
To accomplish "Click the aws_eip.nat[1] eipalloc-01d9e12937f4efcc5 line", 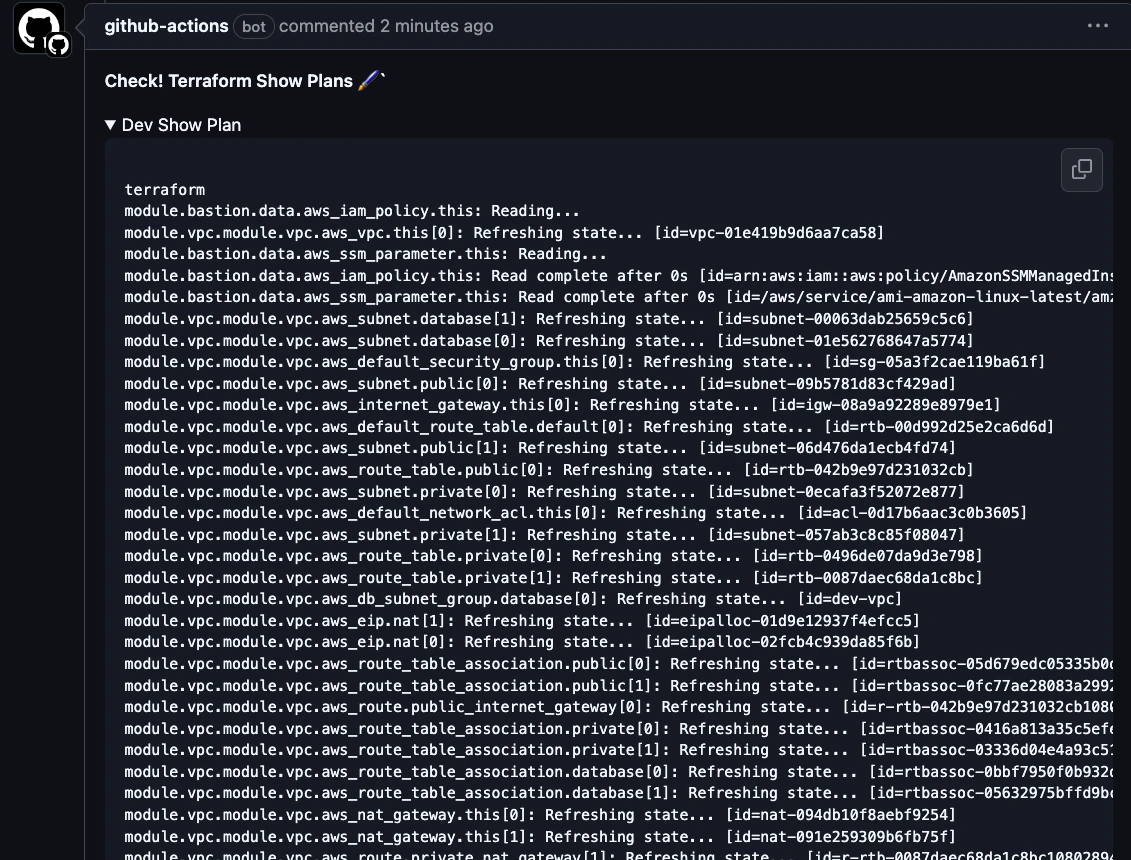I will coord(522,620).
